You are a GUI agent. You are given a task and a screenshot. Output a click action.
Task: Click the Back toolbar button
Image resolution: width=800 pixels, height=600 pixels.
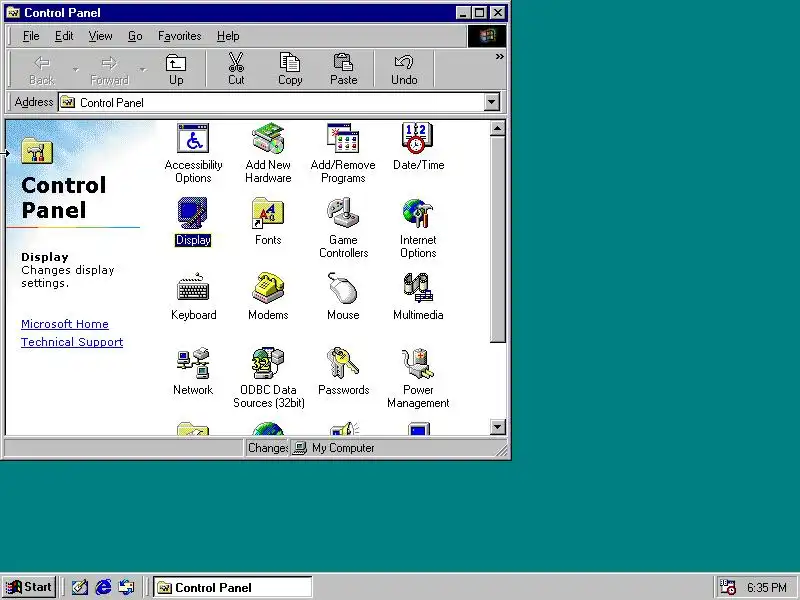pos(42,69)
